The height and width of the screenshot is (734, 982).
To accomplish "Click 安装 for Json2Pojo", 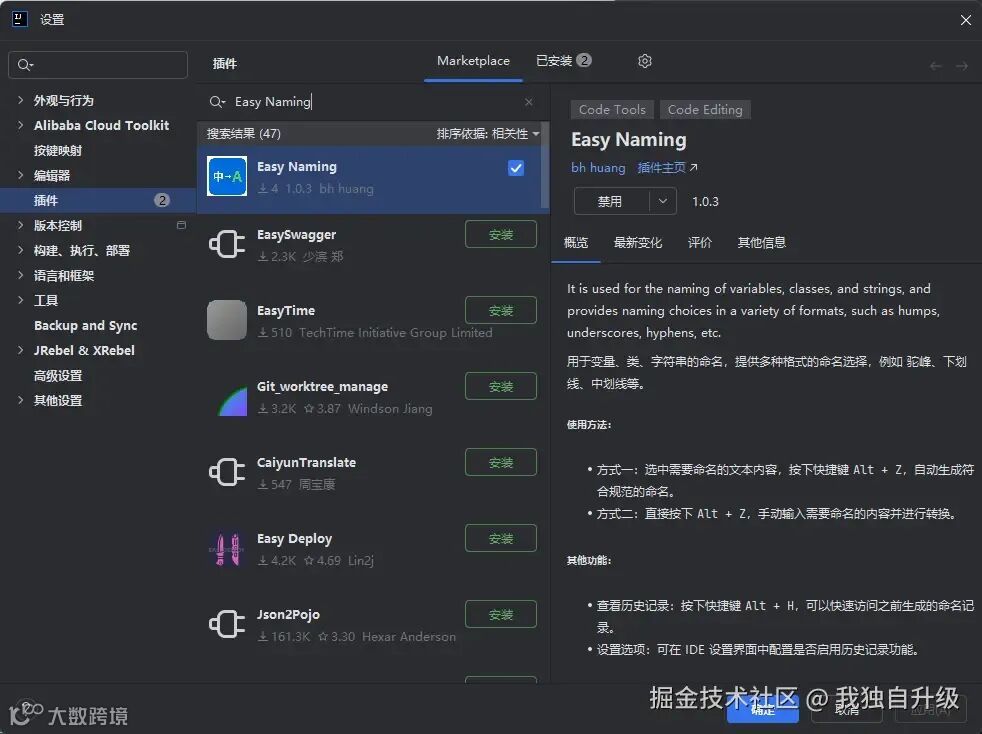I will tap(501, 614).
